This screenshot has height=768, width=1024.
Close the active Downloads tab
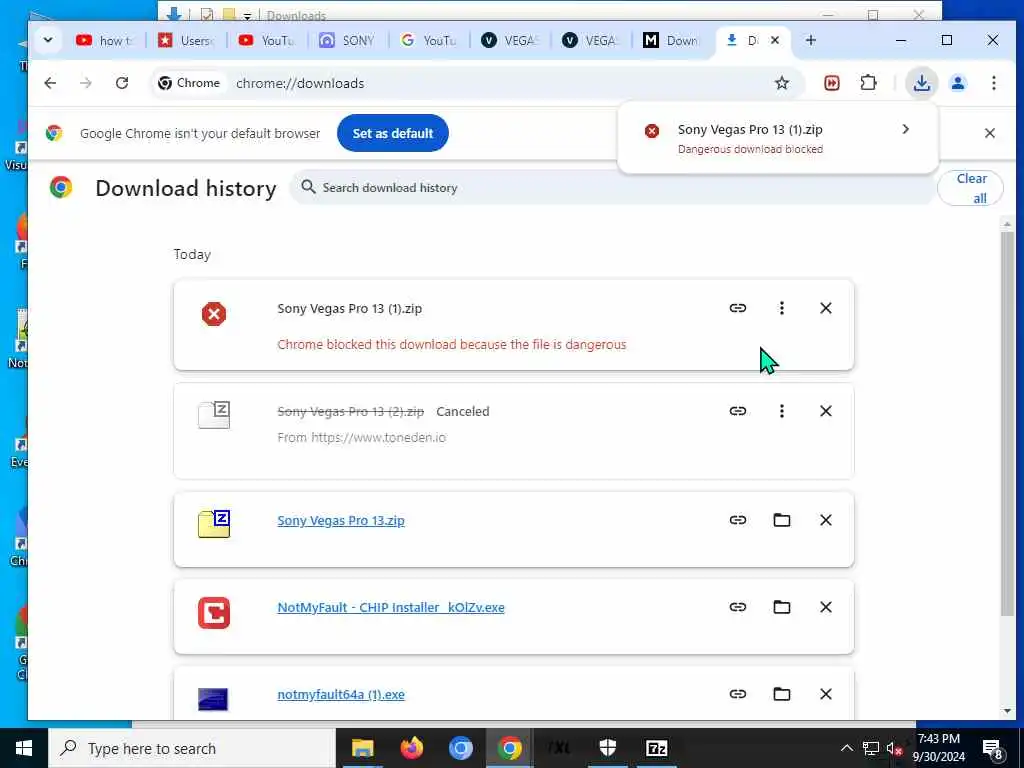[x=775, y=40]
